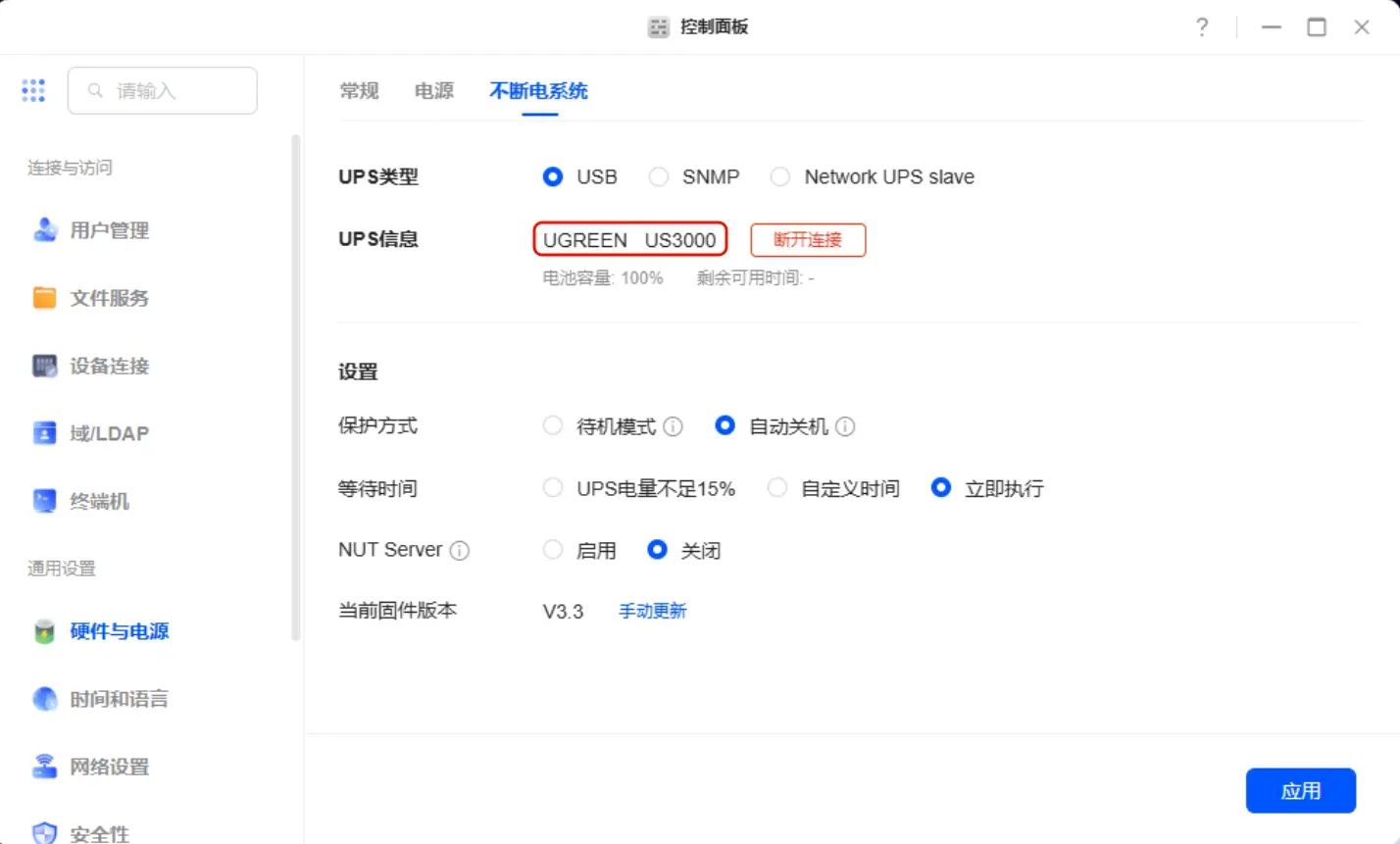
Task: Click info icon next to 待机模式
Action: pos(673,427)
